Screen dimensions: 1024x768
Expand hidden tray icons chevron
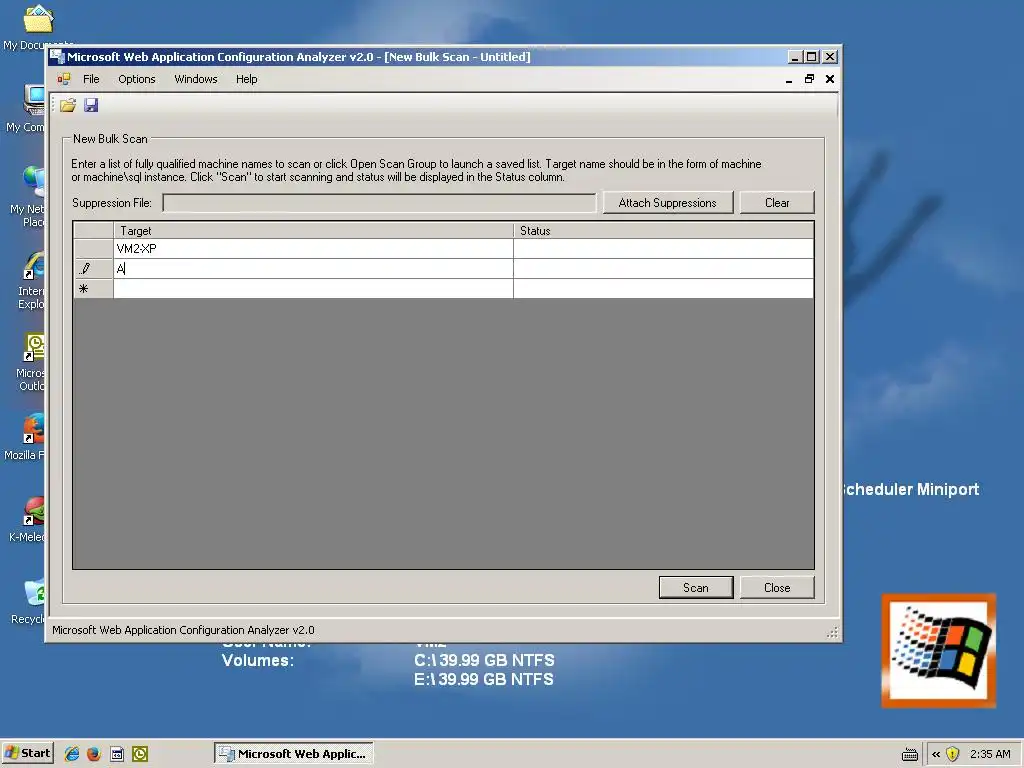[936, 754]
